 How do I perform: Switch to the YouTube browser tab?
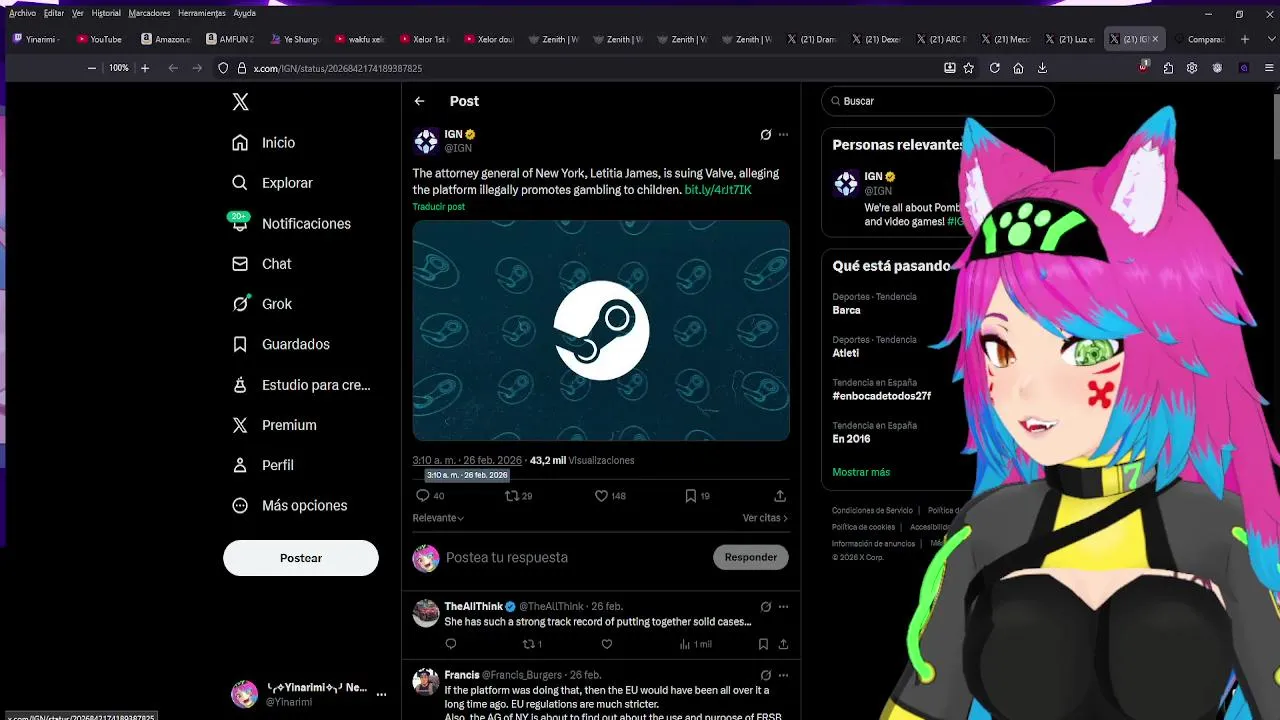point(99,39)
